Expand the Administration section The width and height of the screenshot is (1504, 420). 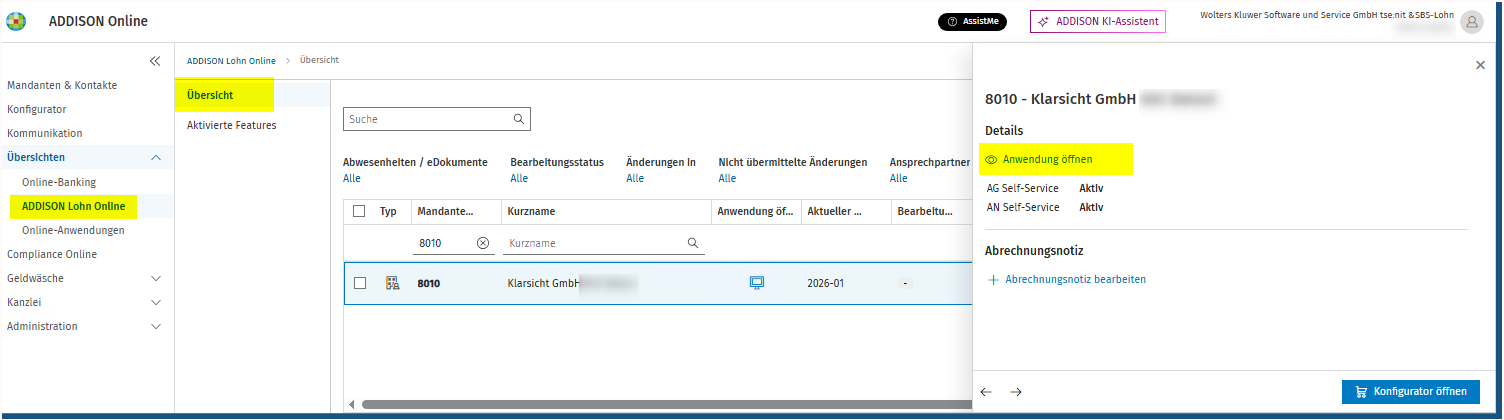pos(156,326)
